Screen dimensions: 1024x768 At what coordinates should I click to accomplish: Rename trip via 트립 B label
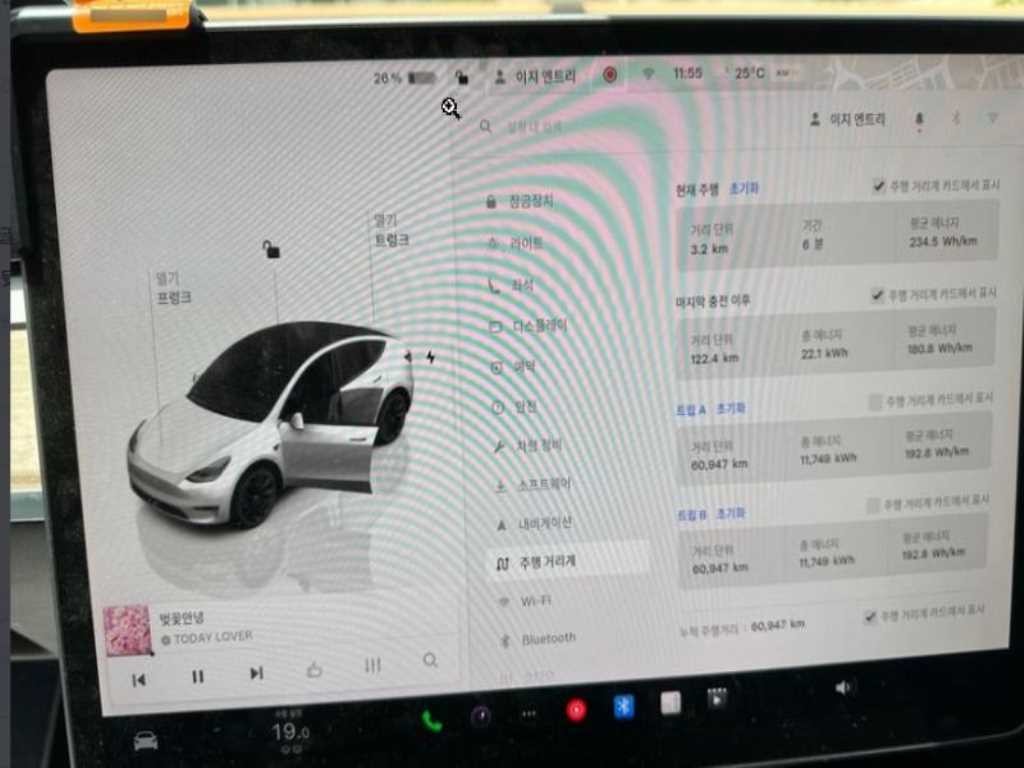(692, 515)
